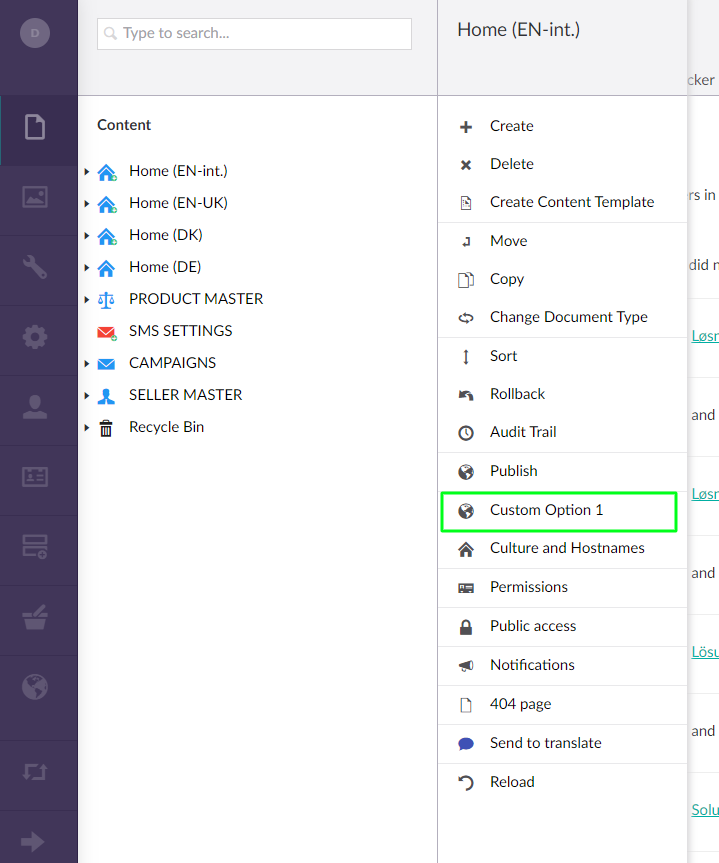The image size is (719, 863).
Task: Expand the Home (EN-int.) tree node
Action: [x=86, y=171]
